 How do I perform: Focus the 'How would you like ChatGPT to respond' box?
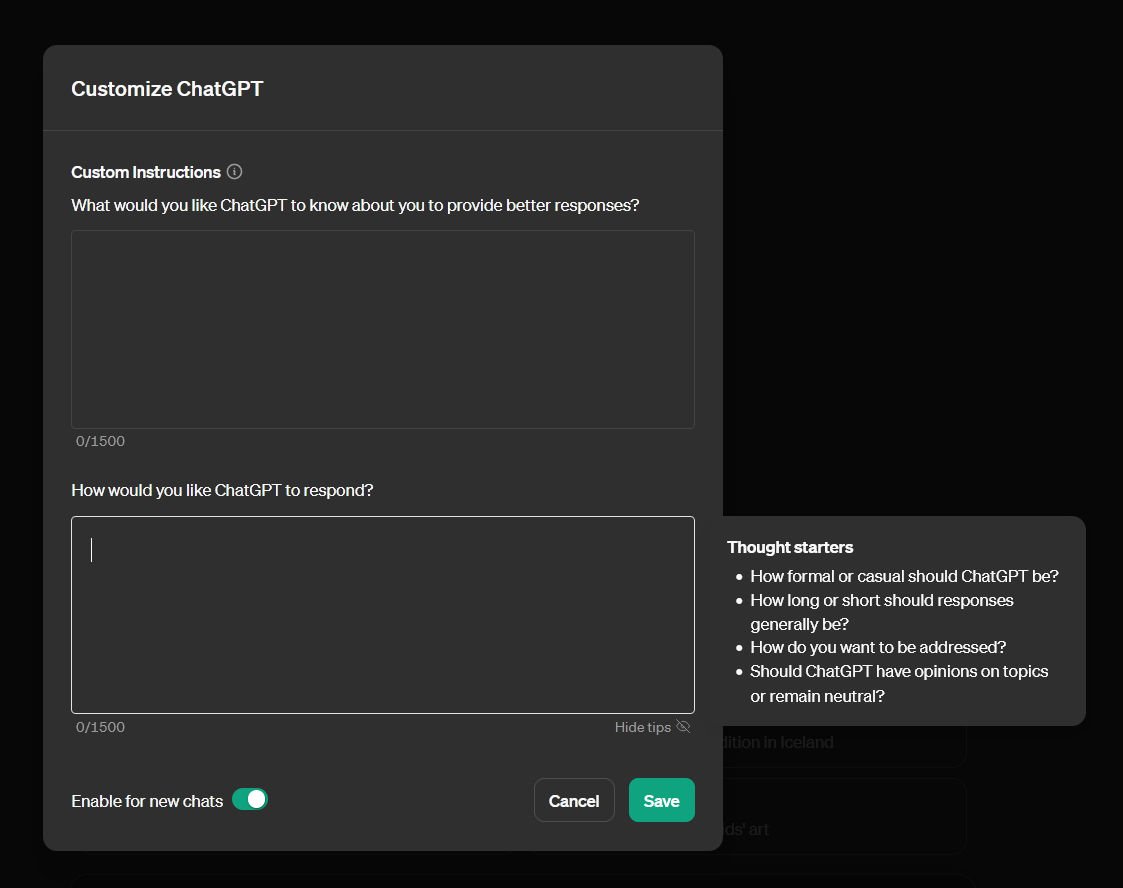tap(383, 615)
